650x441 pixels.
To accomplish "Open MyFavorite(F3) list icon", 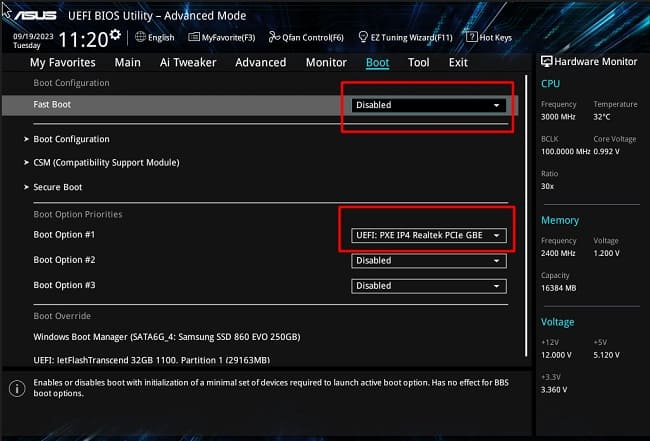I will tap(194, 37).
